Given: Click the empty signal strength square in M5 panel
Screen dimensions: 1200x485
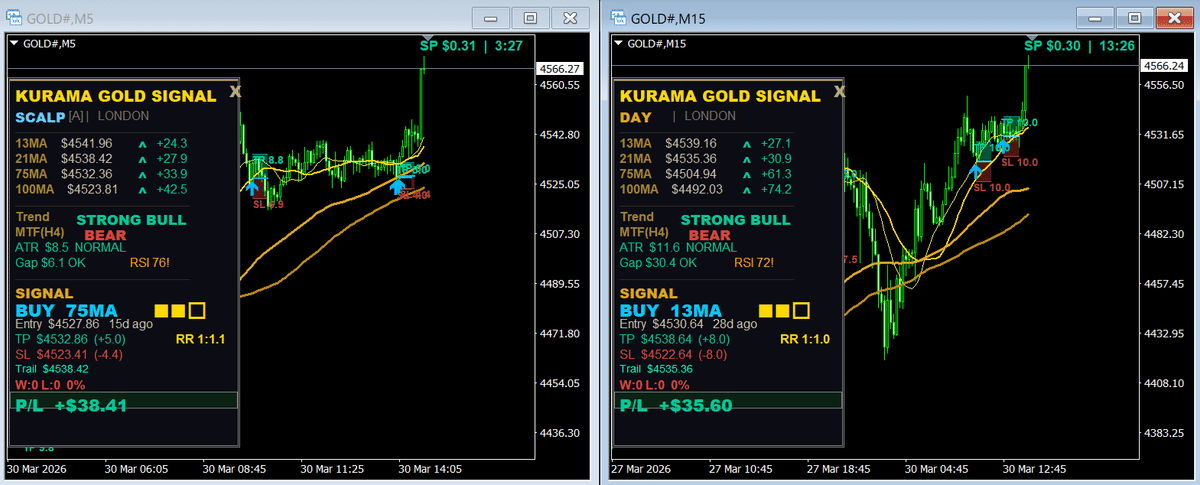Looking at the screenshot, I should click(x=197, y=310).
